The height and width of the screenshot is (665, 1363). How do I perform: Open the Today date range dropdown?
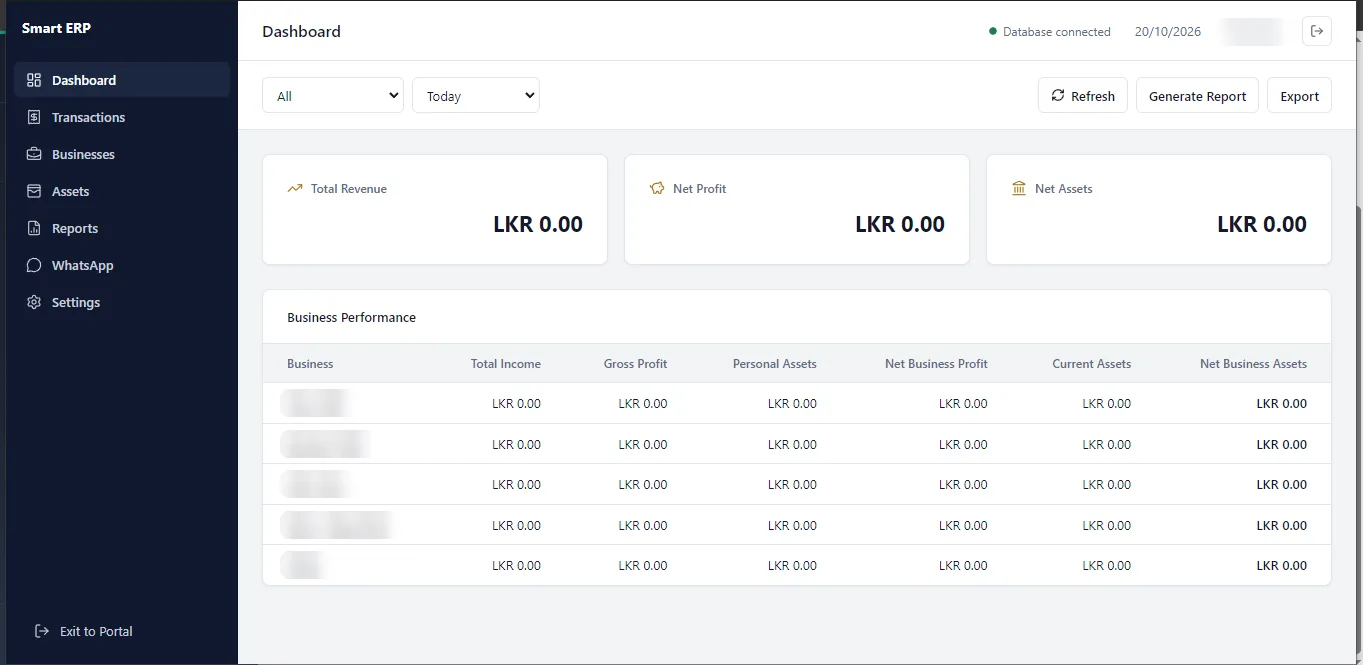pyautogui.click(x=476, y=96)
